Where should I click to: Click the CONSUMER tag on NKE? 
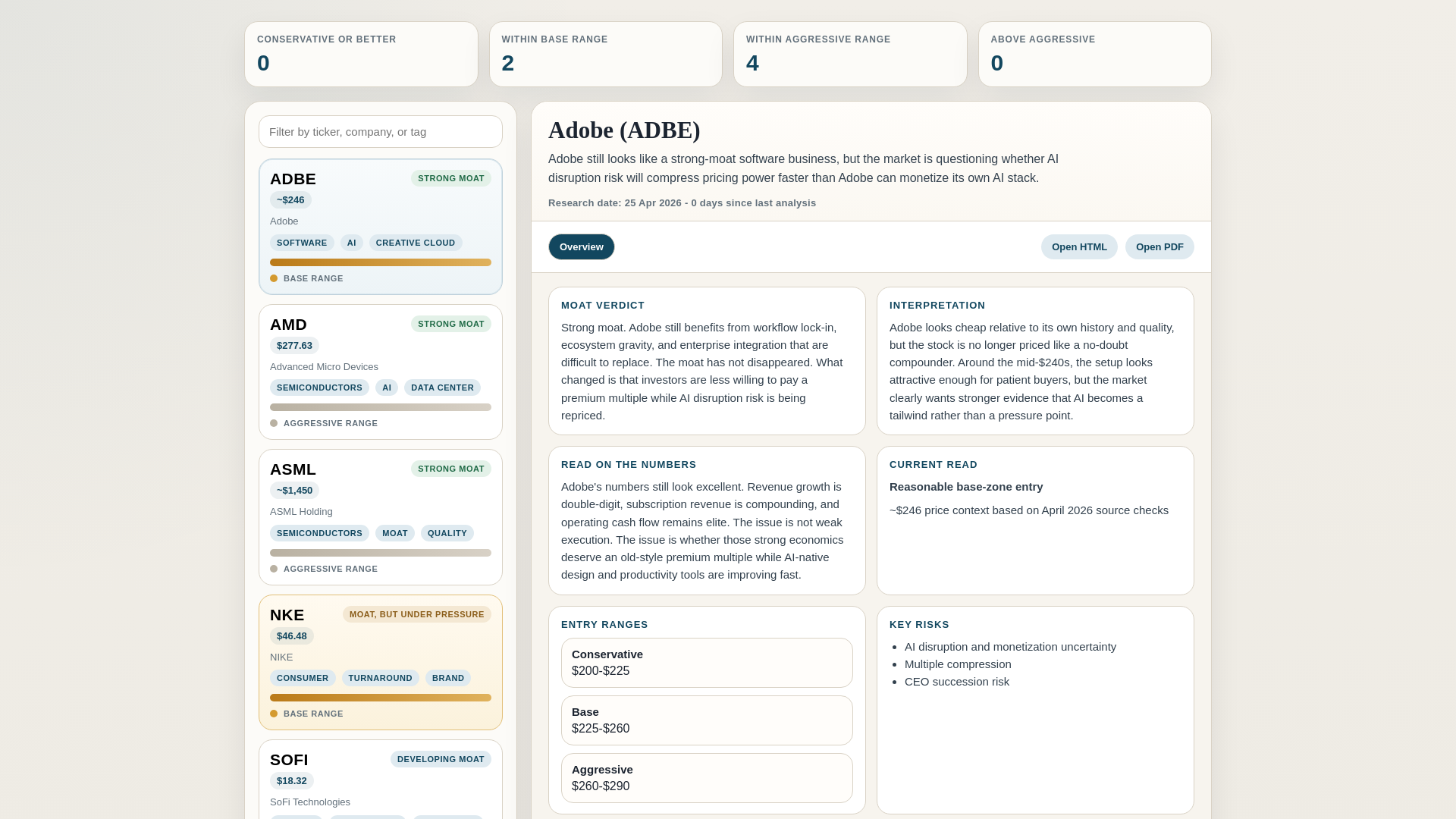click(303, 678)
